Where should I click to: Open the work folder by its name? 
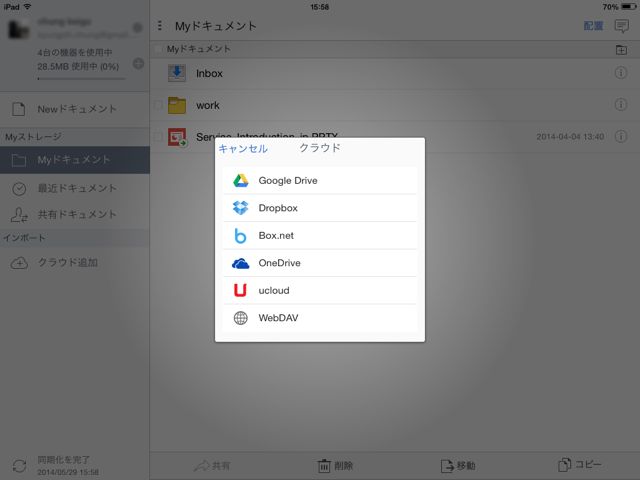[x=208, y=105]
